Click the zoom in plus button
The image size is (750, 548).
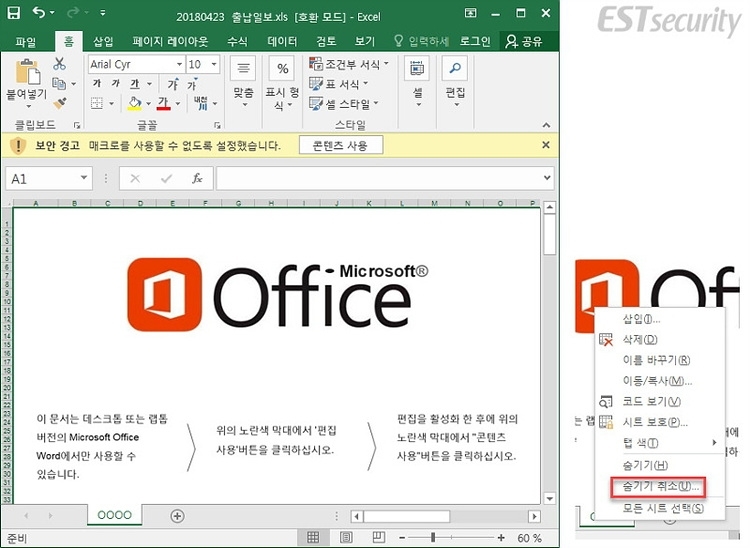pyautogui.click(x=501, y=537)
